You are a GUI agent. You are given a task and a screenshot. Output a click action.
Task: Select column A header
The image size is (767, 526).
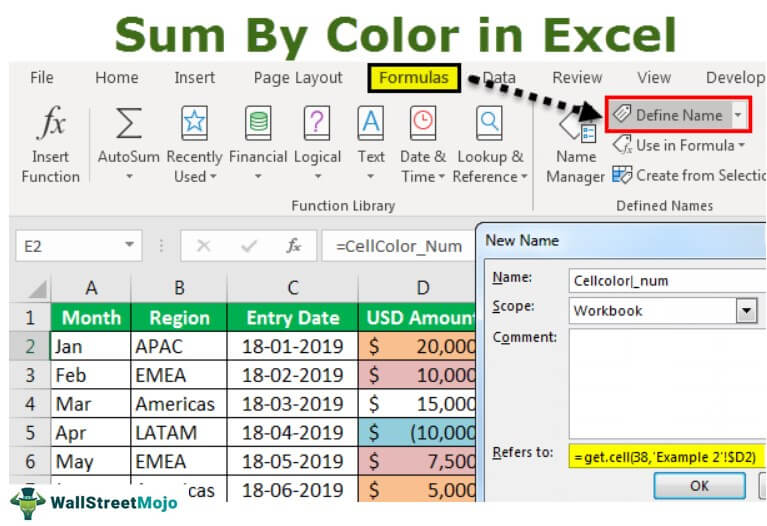tap(91, 288)
